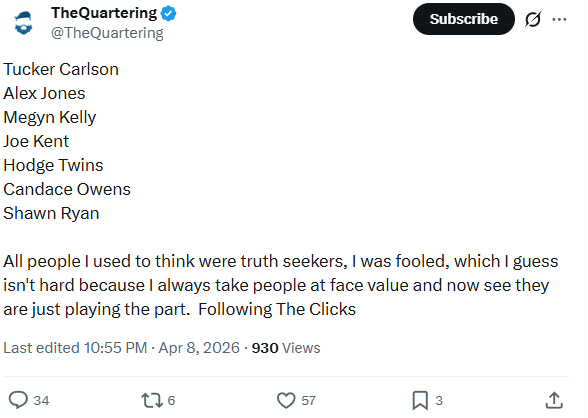Click the 3 bookmarks count

pos(439,400)
